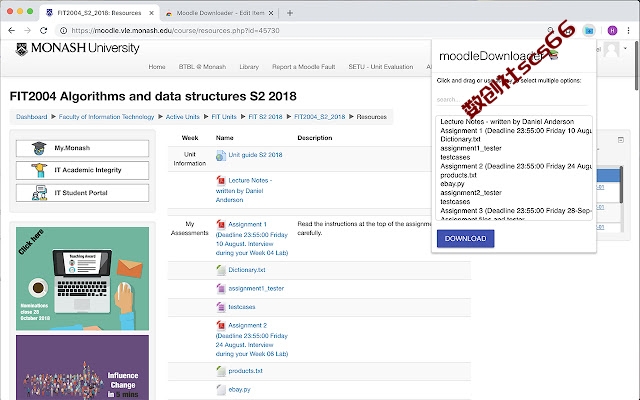Open the Home menu item
The height and width of the screenshot is (400, 640).
(x=157, y=67)
